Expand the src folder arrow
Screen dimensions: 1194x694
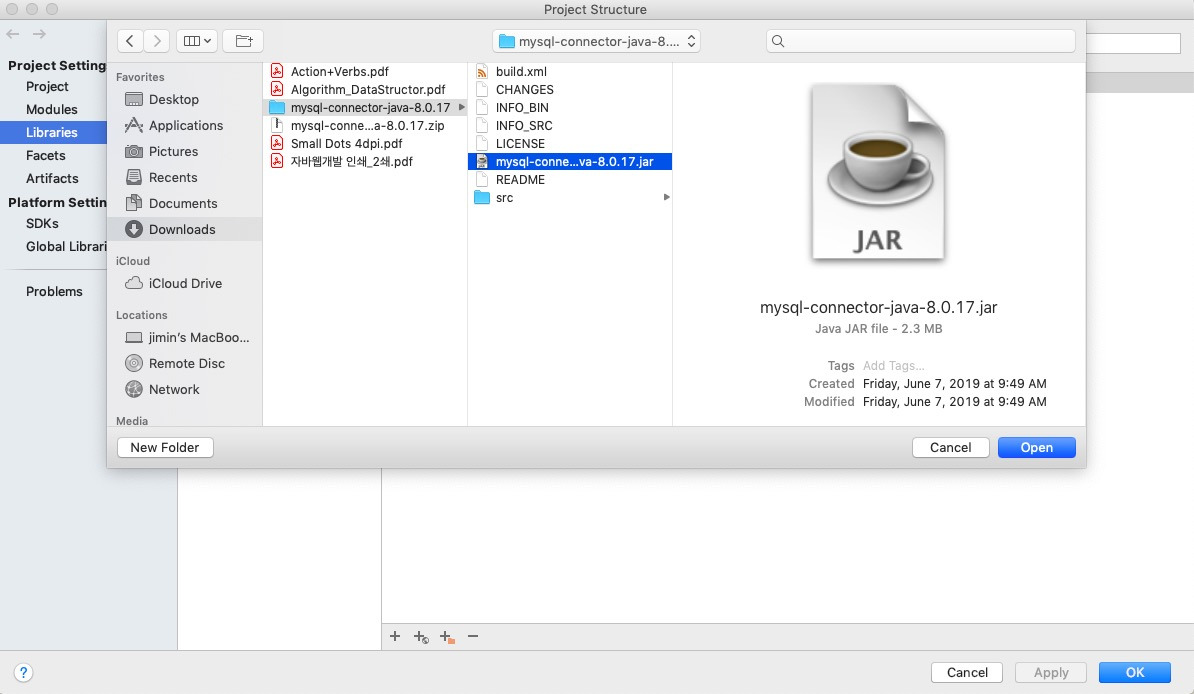point(667,197)
